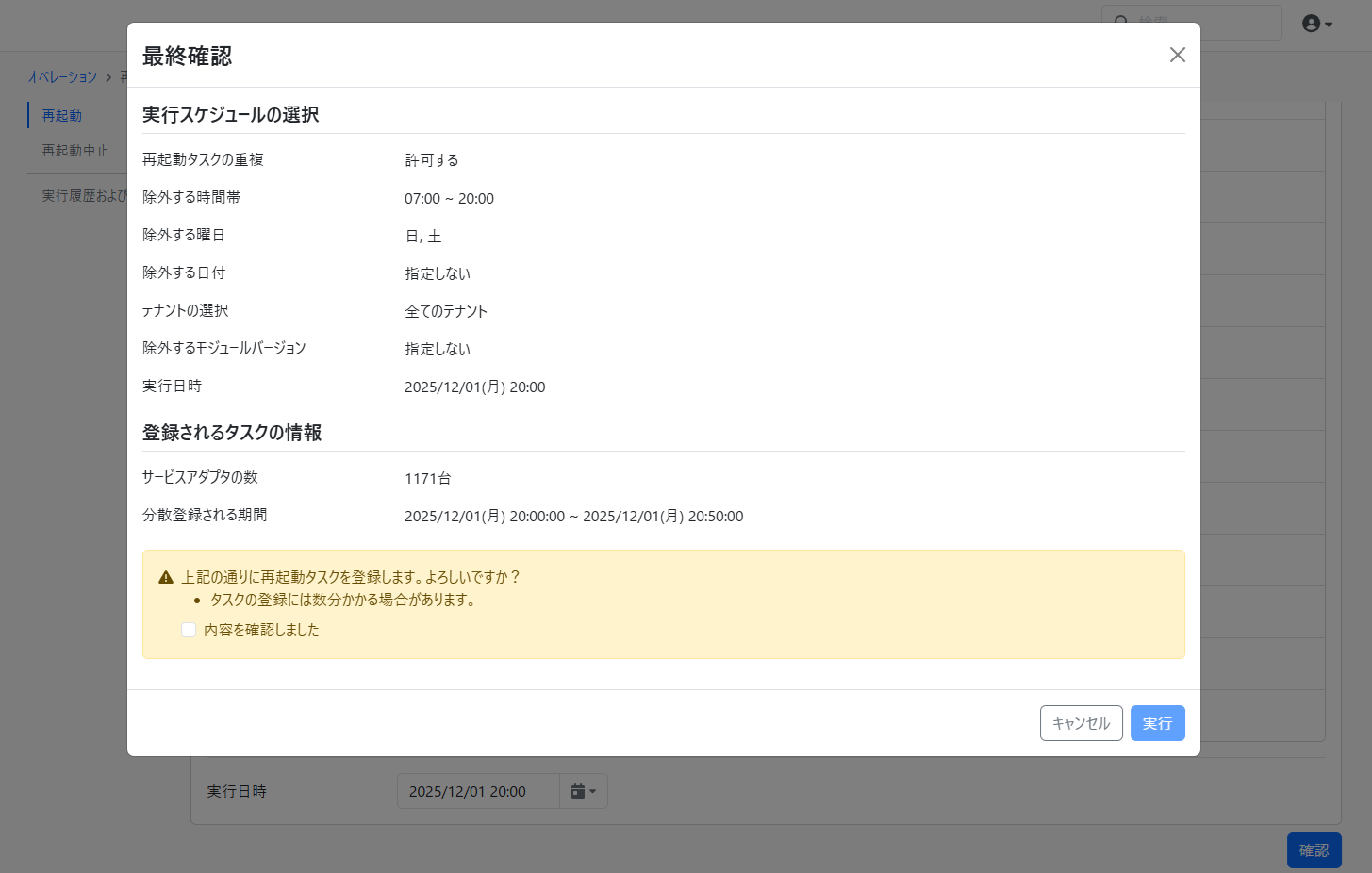The image size is (1372, 873).
Task: Expand the date picker dropdown caret
Action: (593, 792)
